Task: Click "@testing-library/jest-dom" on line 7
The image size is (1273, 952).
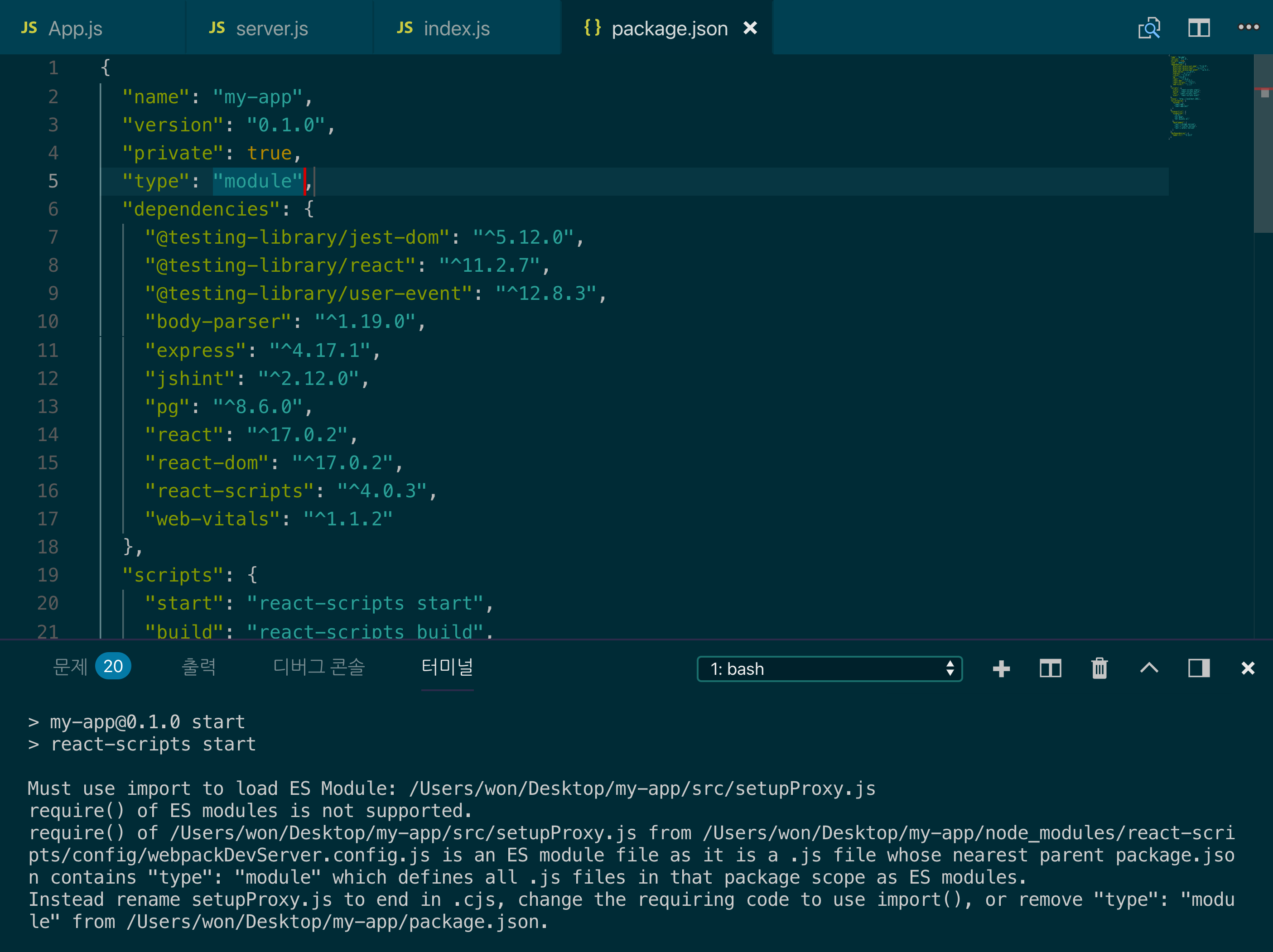Action: point(297,237)
